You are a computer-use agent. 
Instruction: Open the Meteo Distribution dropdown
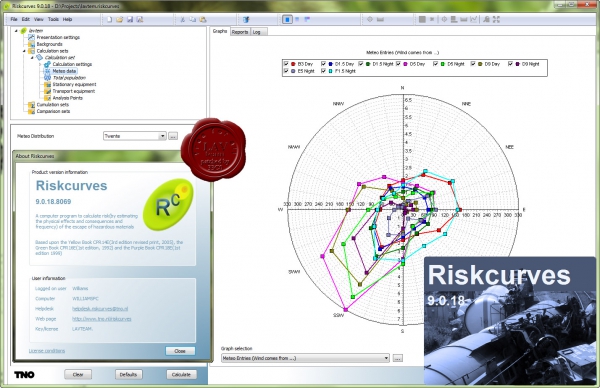coord(163,136)
